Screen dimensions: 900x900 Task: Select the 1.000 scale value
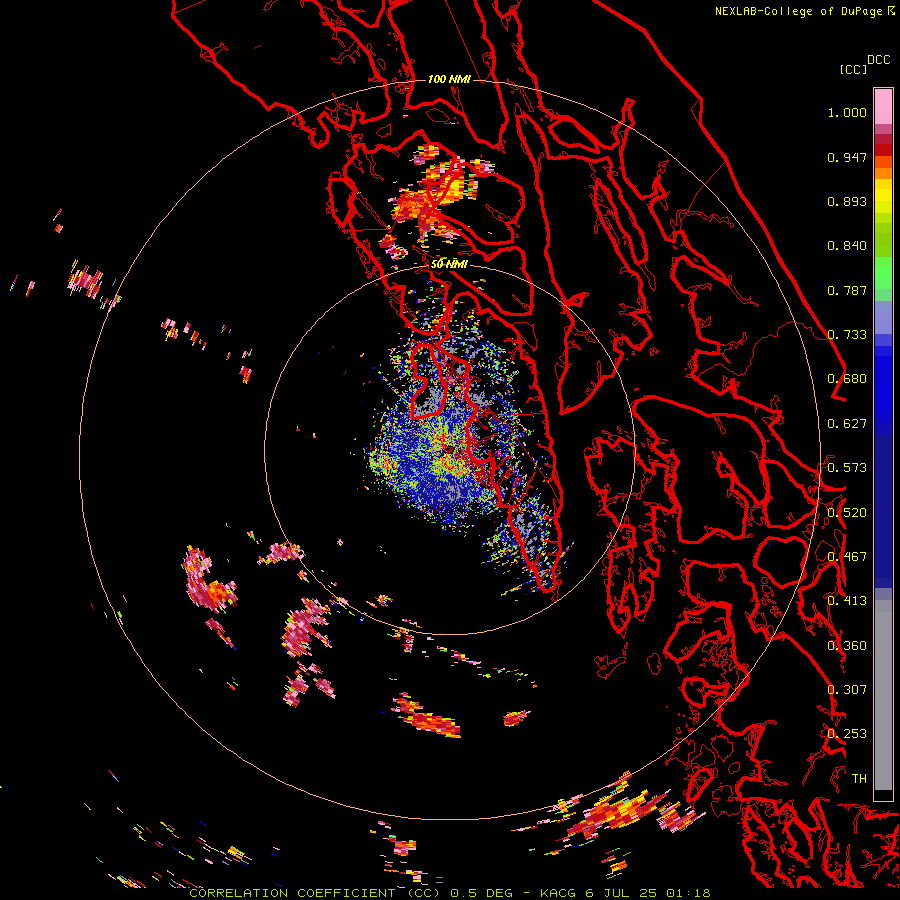click(x=847, y=112)
